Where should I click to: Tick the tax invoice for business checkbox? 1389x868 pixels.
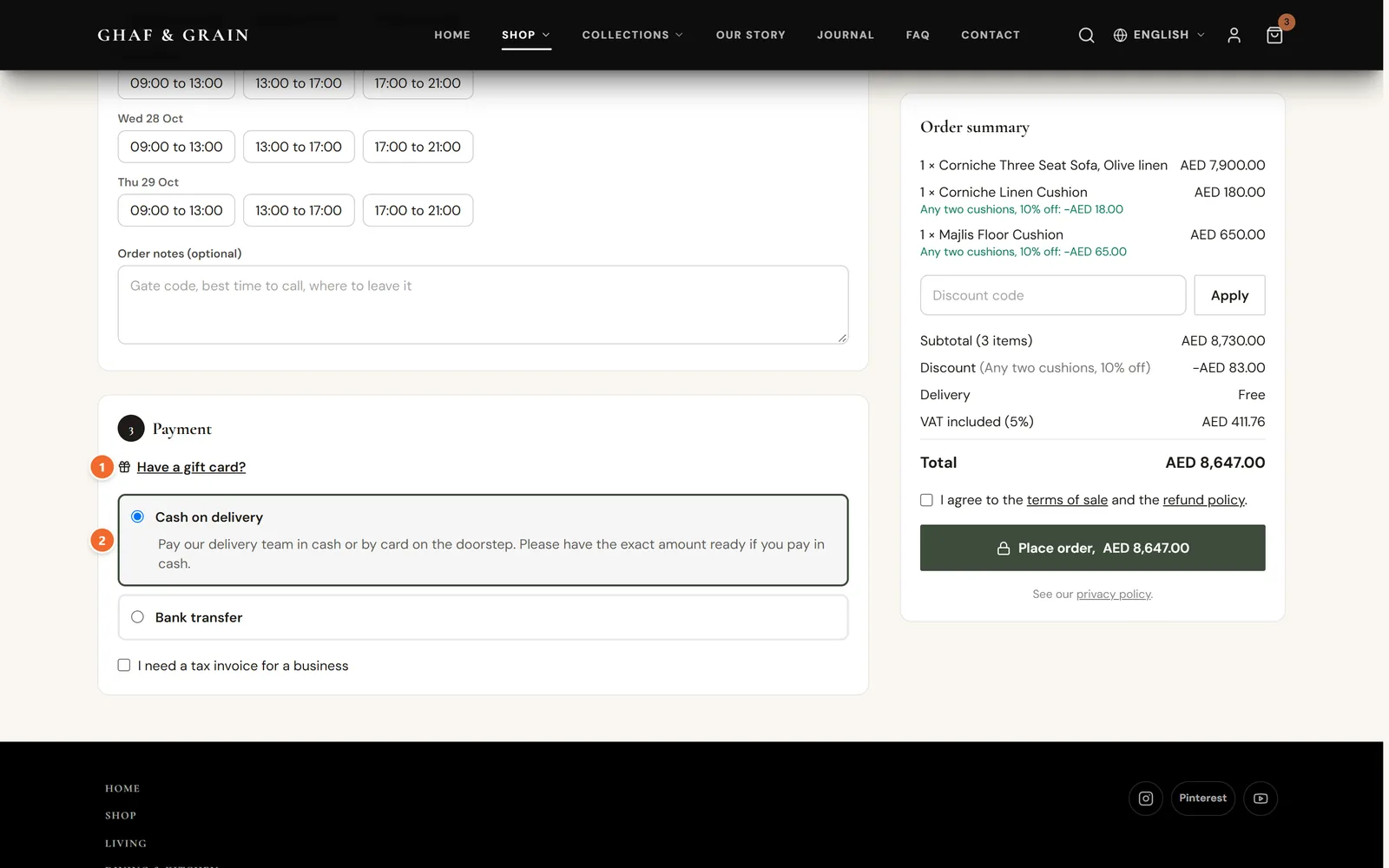(124, 665)
